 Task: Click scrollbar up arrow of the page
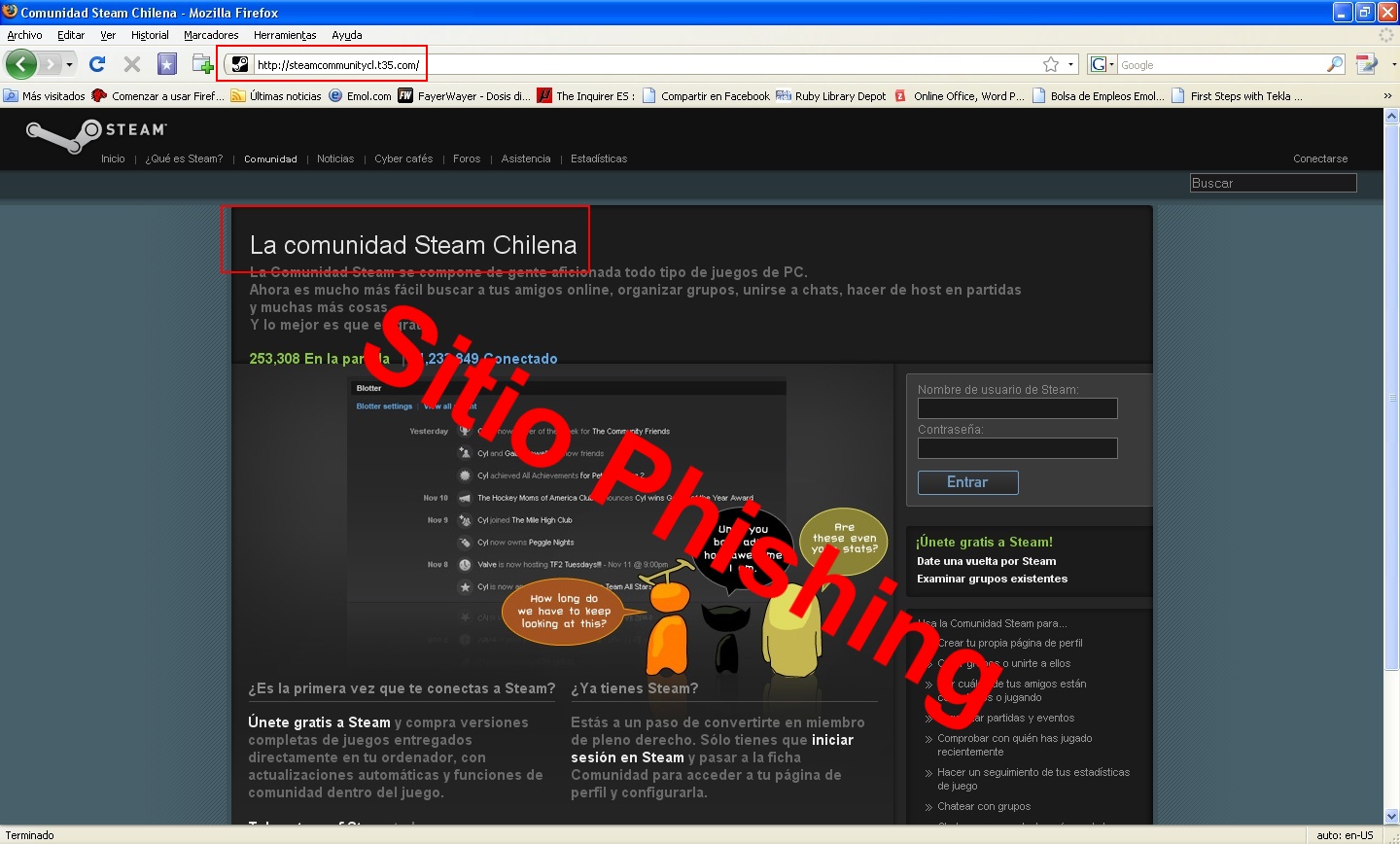point(1391,117)
